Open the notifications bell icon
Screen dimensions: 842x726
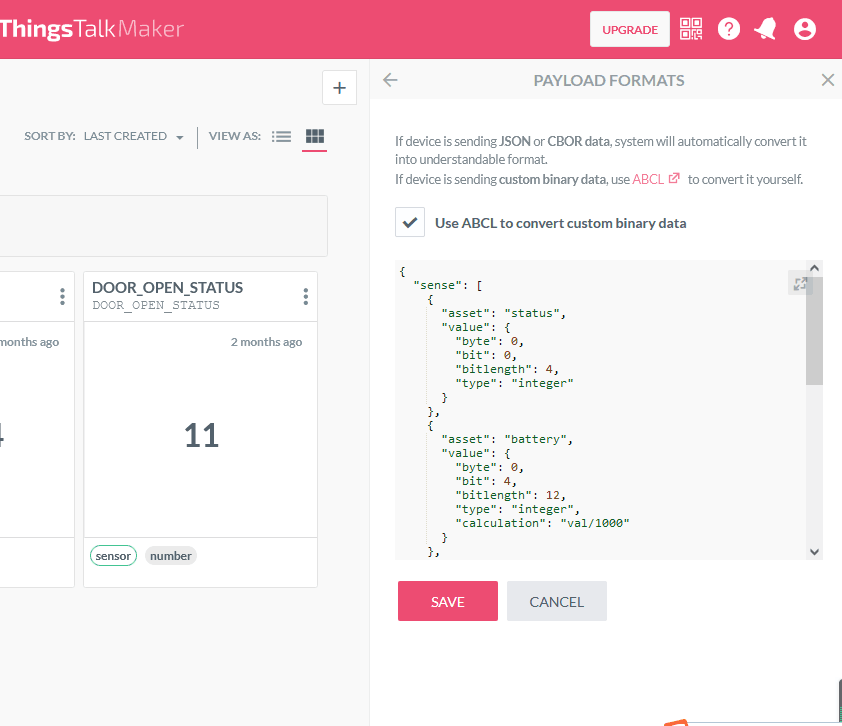pos(766,29)
